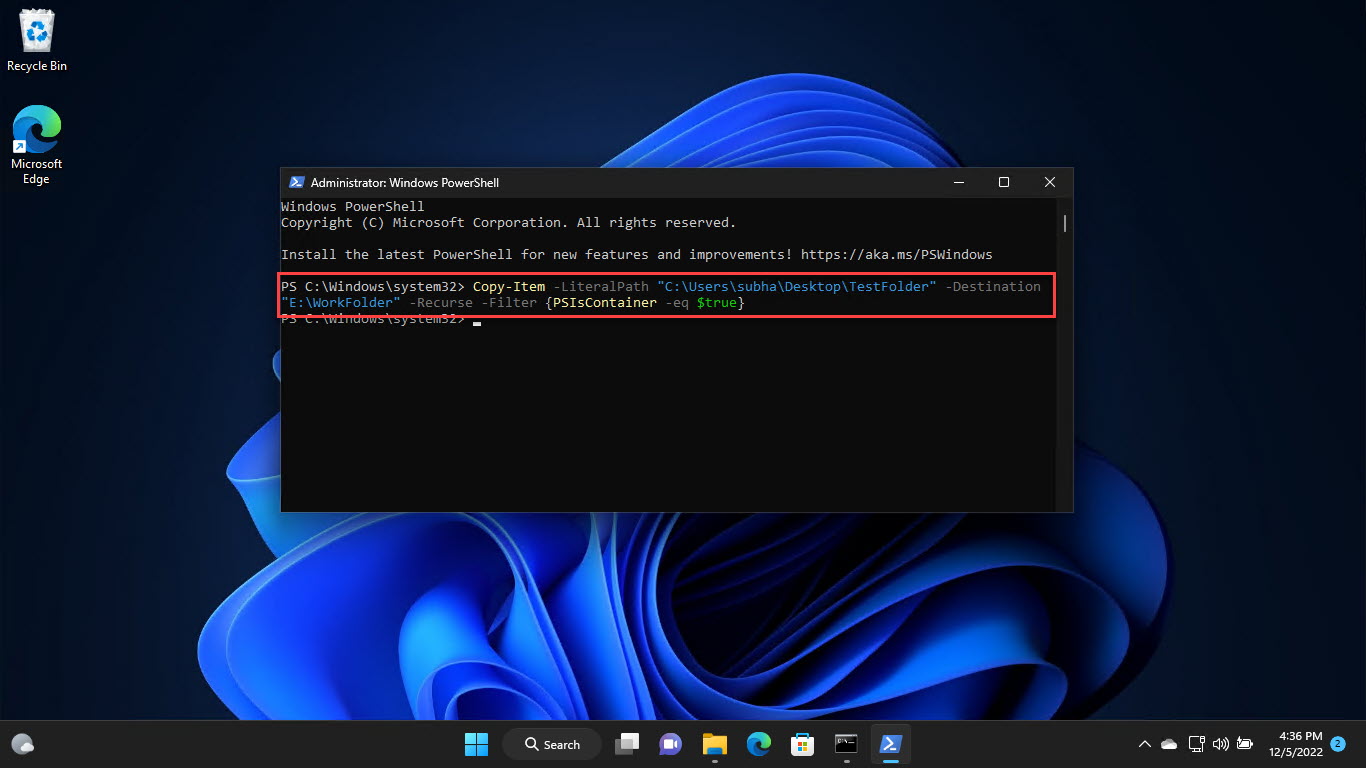The width and height of the screenshot is (1366, 768).
Task: Expand hidden icons with the tray chevron
Action: pos(1144,744)
